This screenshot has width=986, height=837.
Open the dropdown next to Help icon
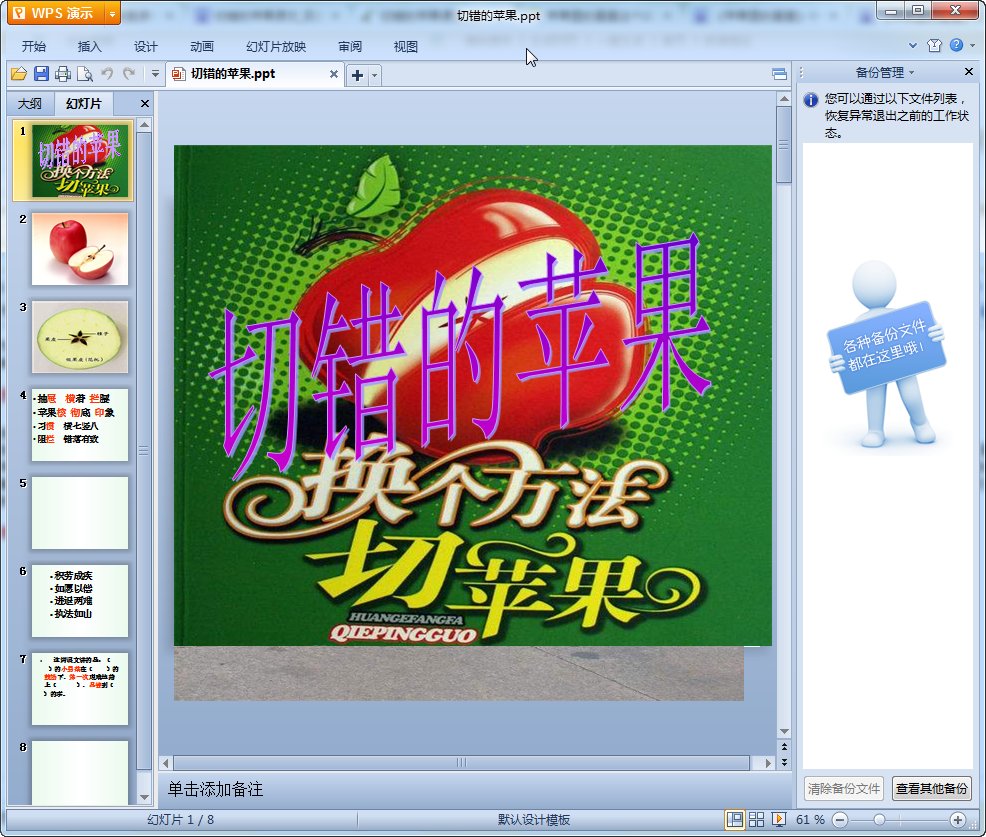972,45
